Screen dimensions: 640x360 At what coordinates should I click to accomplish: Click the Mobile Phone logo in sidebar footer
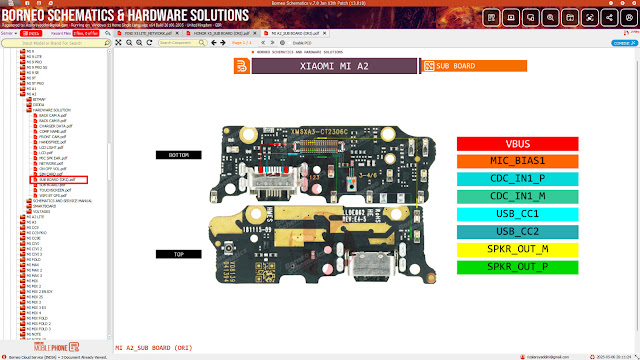coord(56,347)
